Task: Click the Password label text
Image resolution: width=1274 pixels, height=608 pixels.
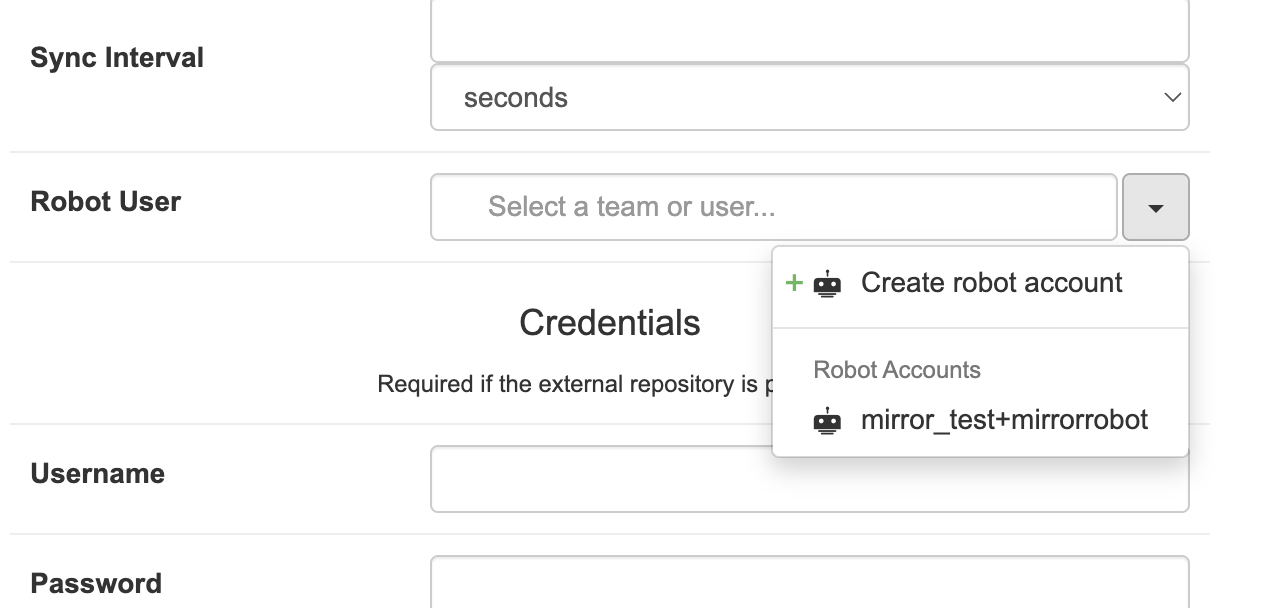Action: 96,584
